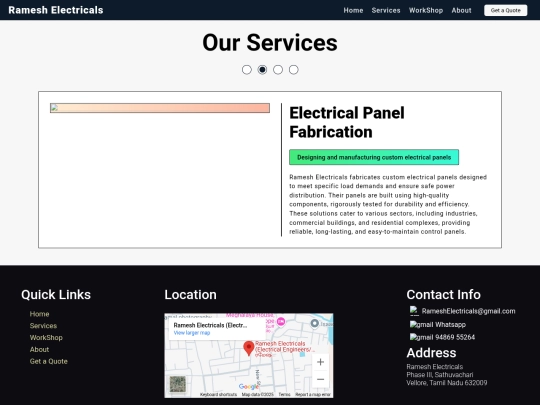Open Services in the top navigation
The width and height of the screenshot is (540, 405).
(386, 10)
